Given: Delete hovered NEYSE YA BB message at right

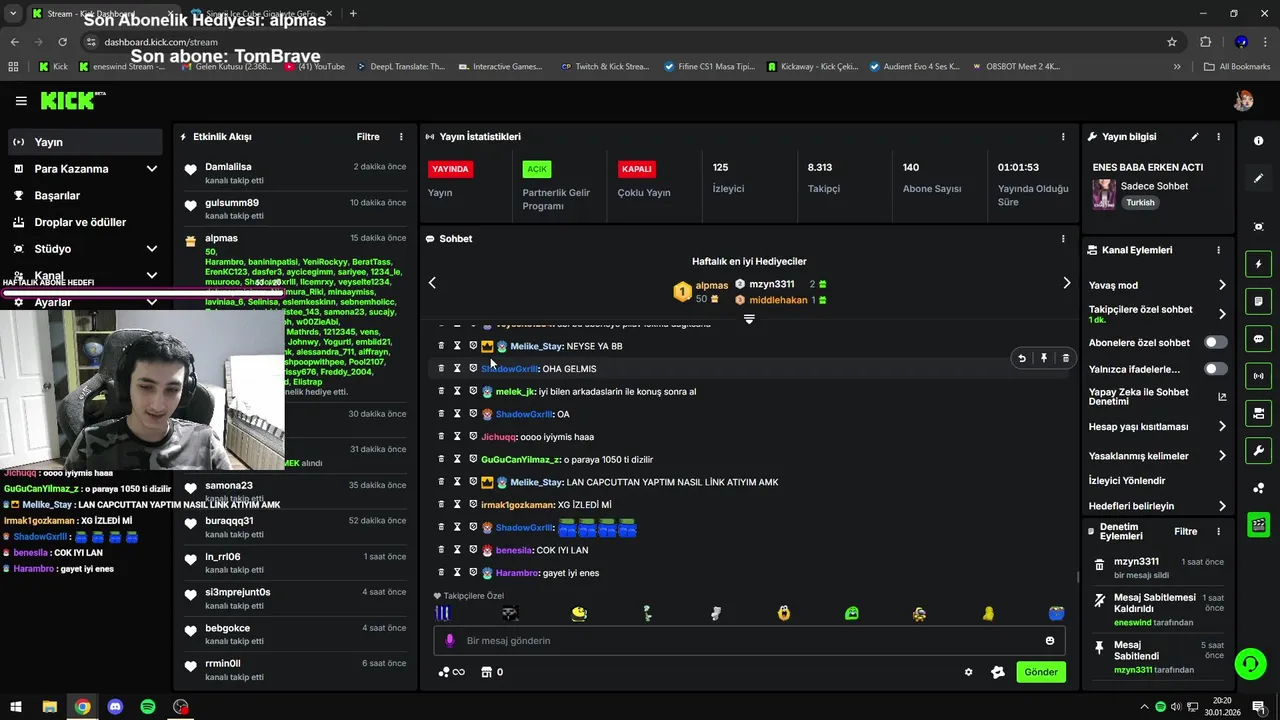Looking at the screenshot, I should tap(1066, 358).
